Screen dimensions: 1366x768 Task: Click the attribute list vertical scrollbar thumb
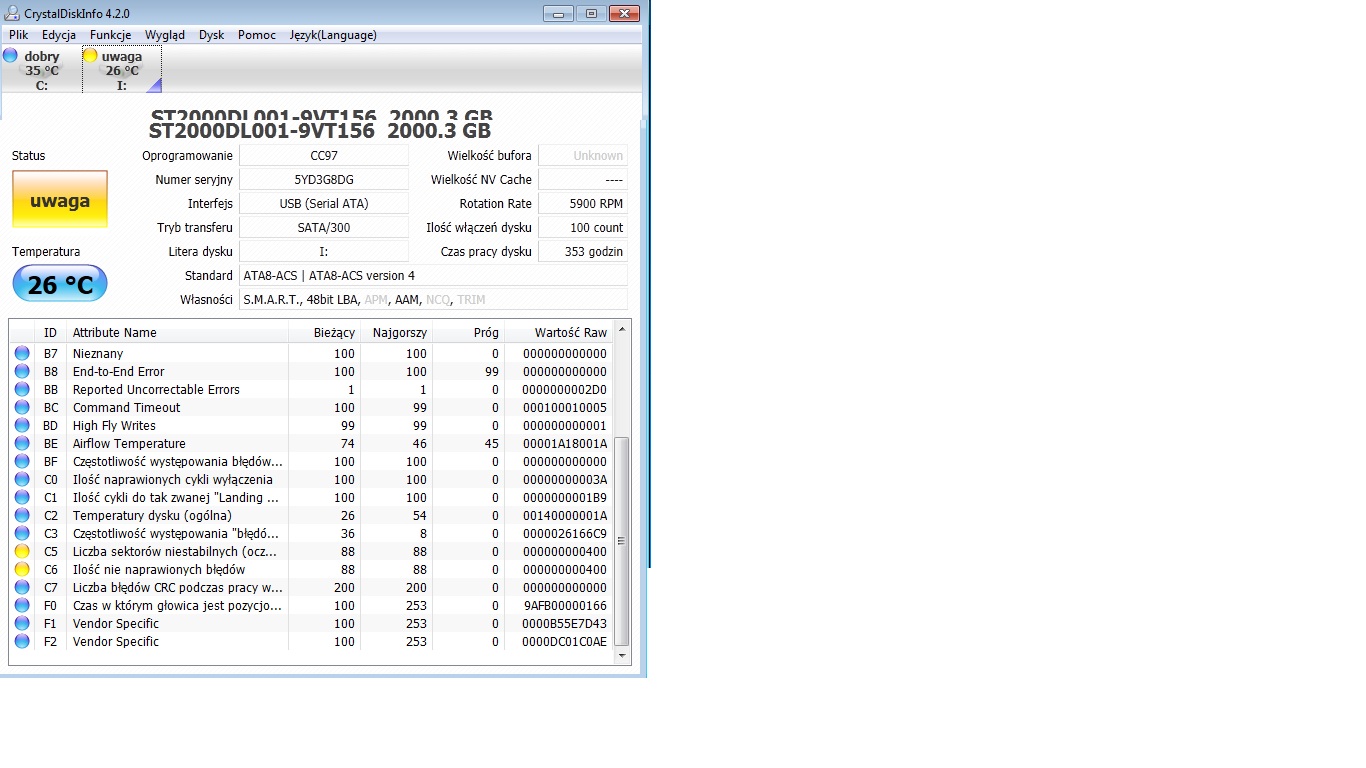click(622, 541)
